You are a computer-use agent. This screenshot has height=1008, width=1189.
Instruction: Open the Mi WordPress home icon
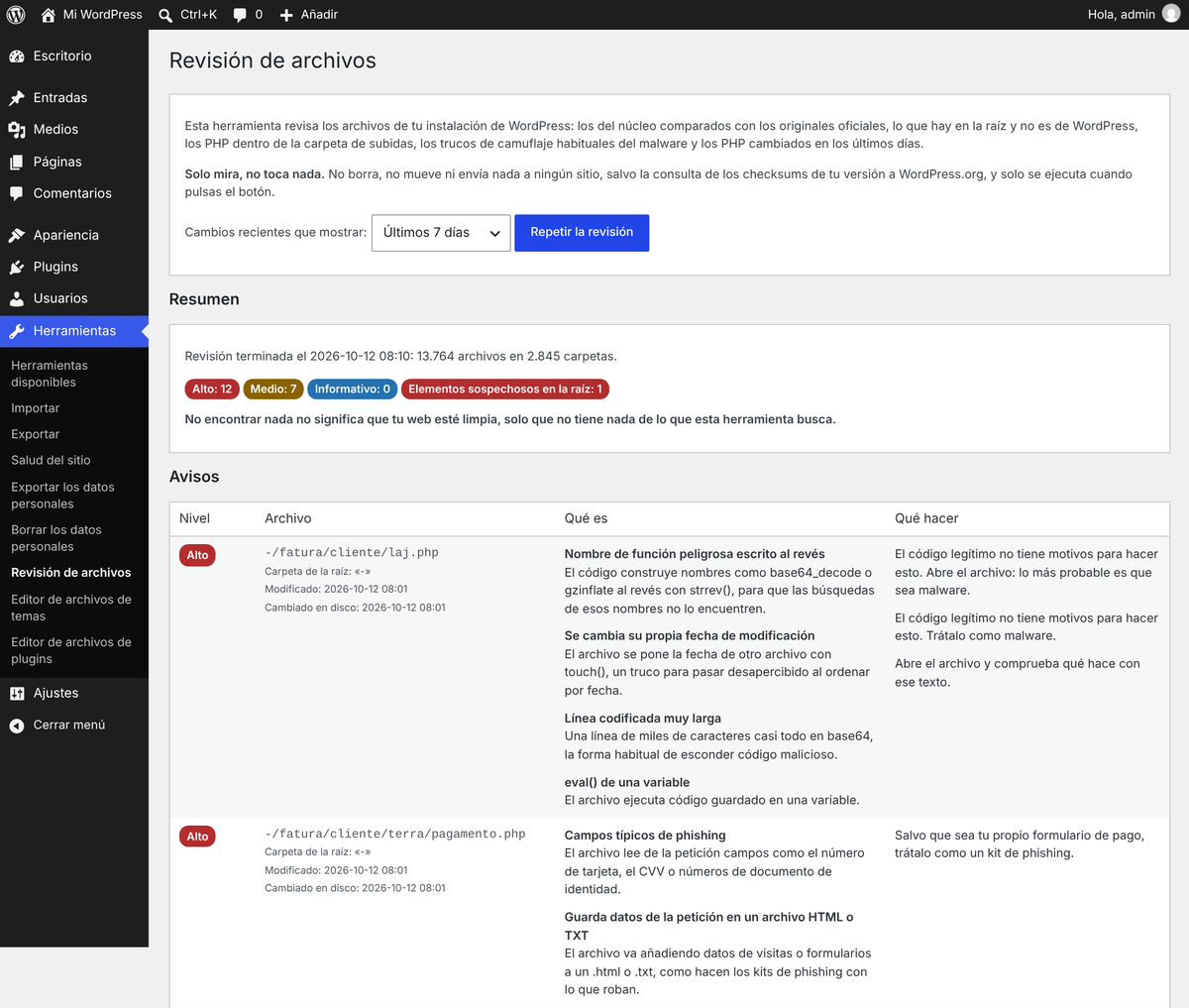click(48, 15)
